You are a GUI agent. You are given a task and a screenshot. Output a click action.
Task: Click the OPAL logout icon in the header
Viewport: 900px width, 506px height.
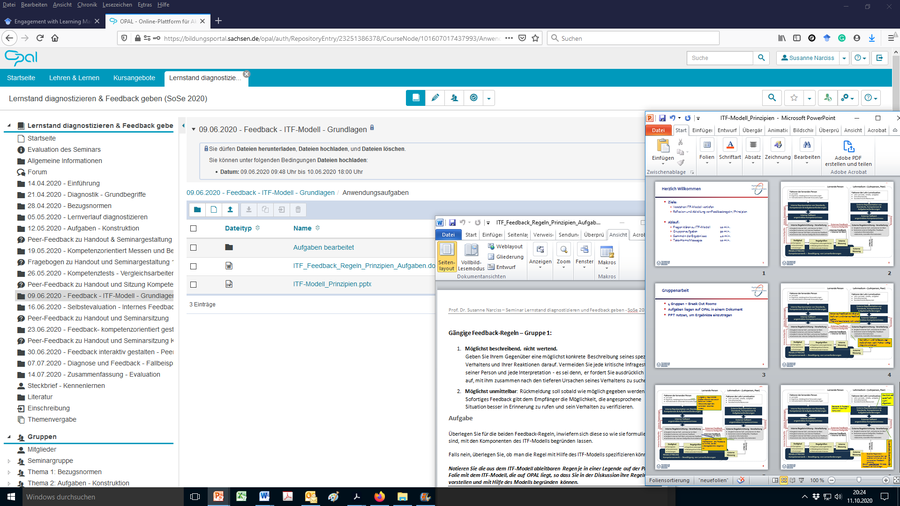click(x=879, y=58)
